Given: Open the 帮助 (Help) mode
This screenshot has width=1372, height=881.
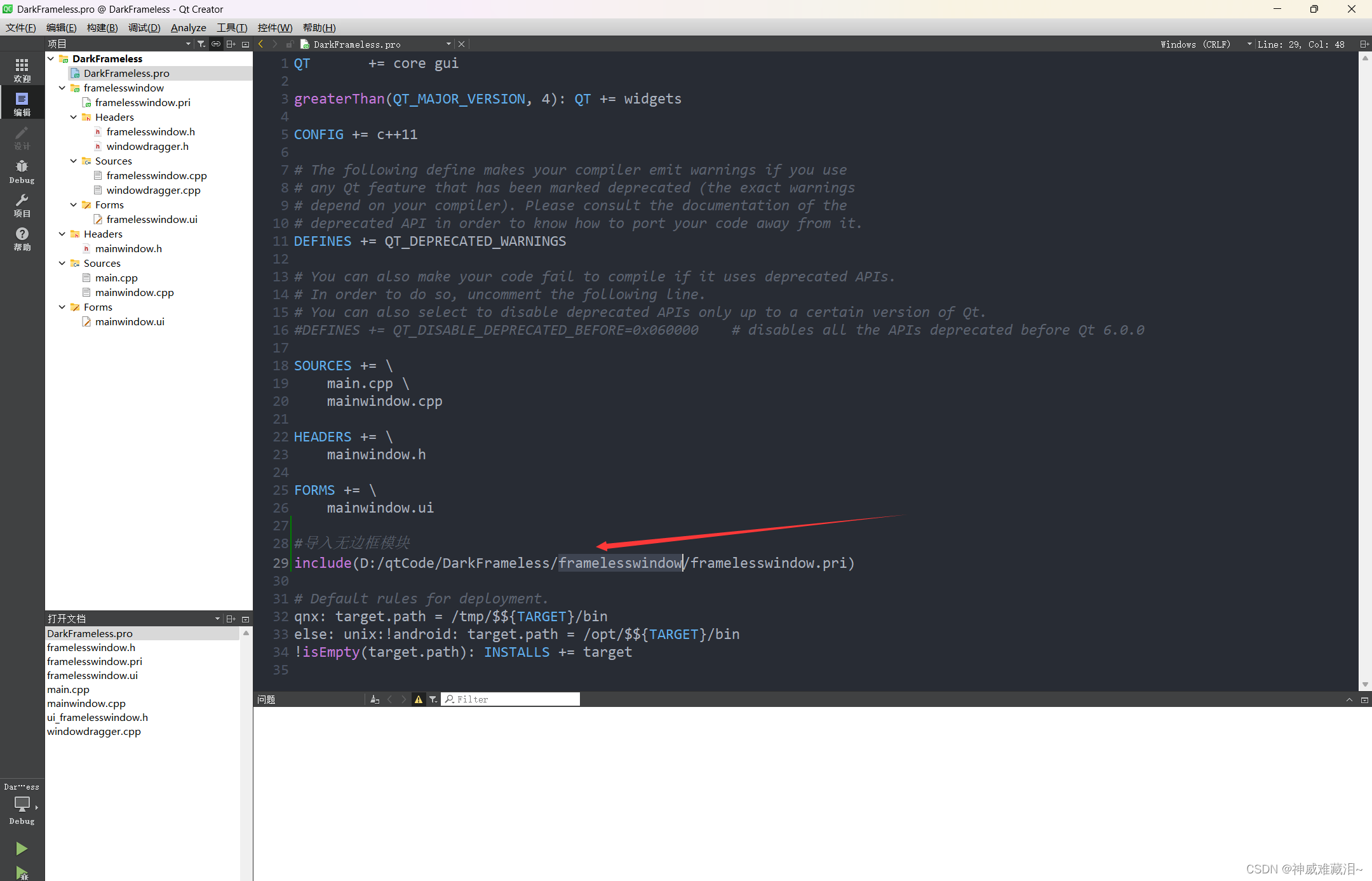Looking at the screenshot, I should (22, 238).
